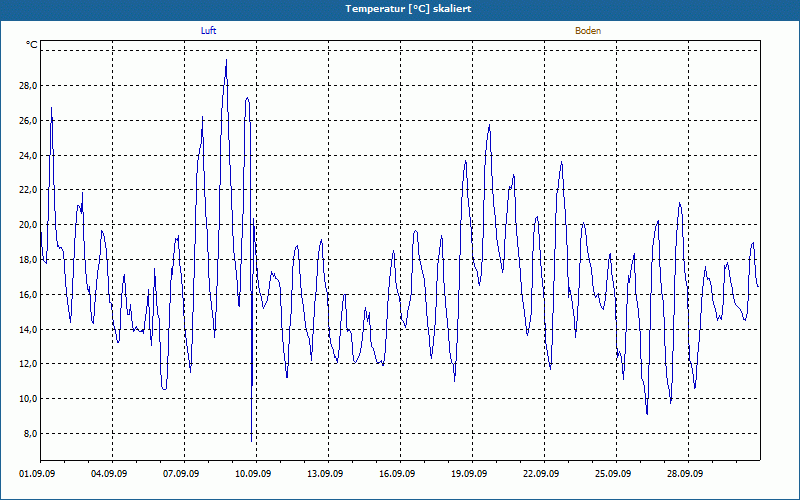Screen dimensions: 800x500
Task: Click the 22.09.09 date label
Action: click(541, 473)
